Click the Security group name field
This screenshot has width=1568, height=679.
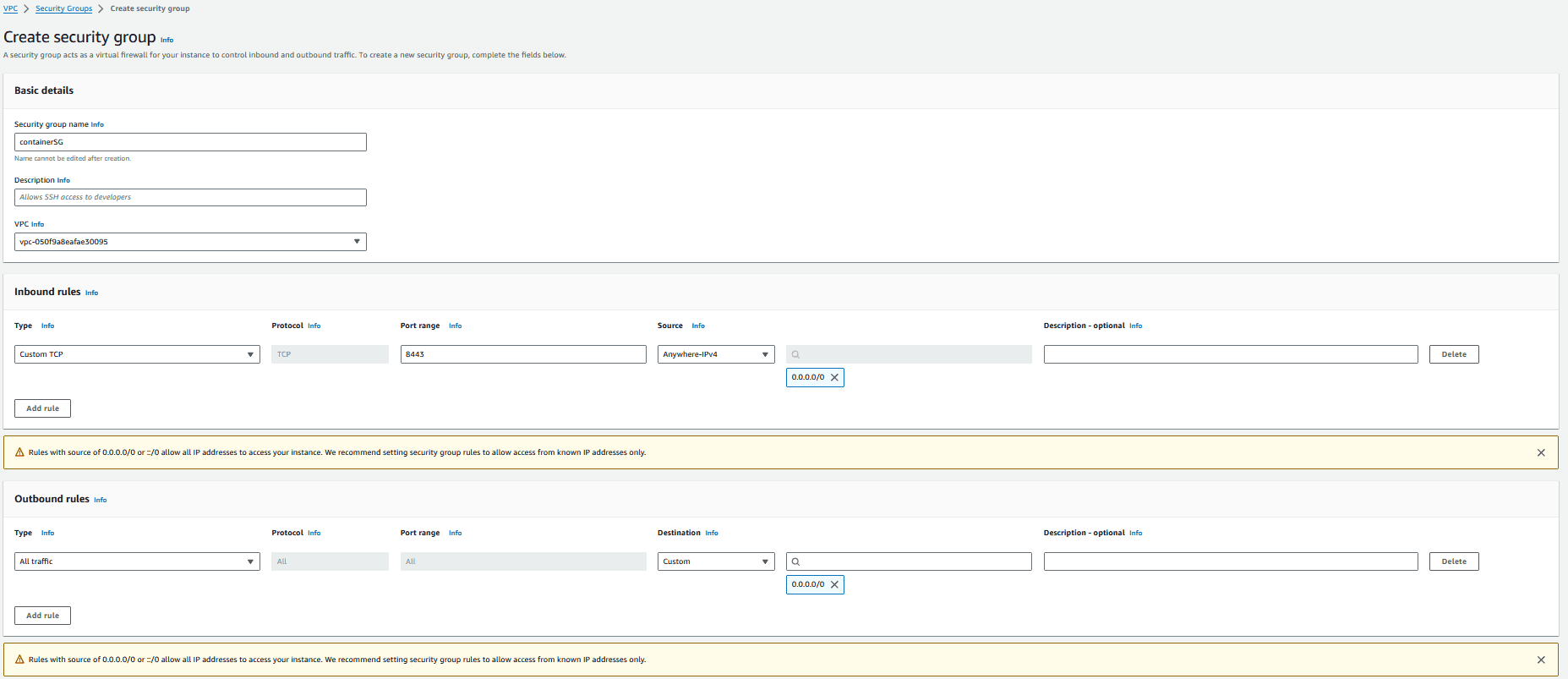point(190,142)
